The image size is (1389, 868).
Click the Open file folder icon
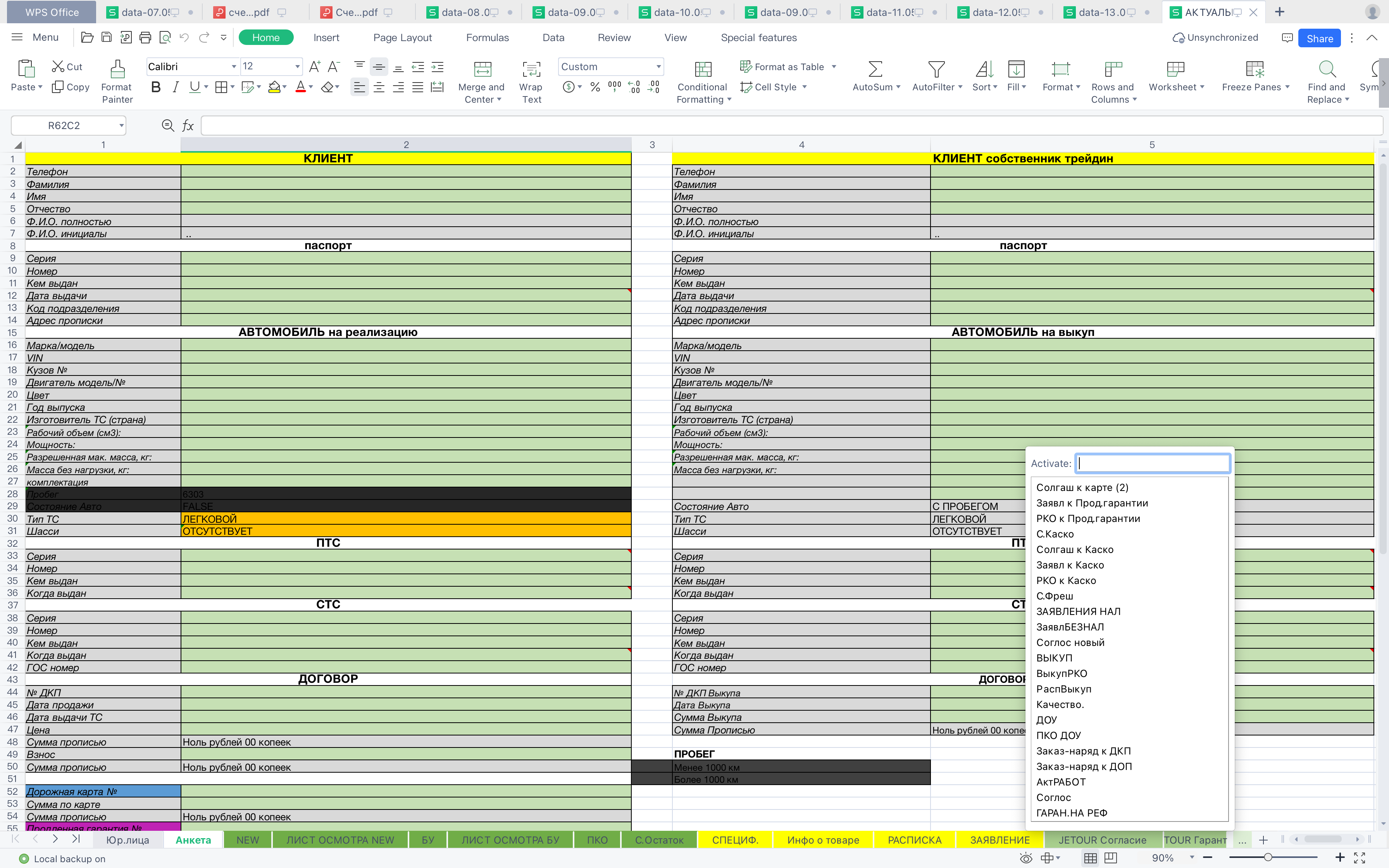pos(87,37)
